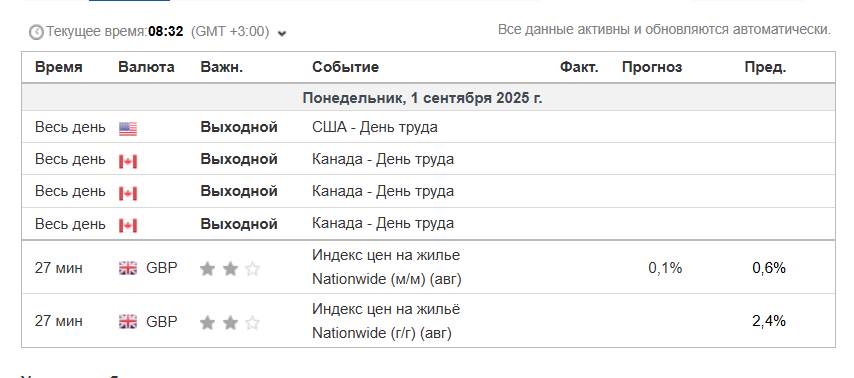The width and height of the screenshot is (854, 378).
Task: Click the last Canada flag icon
Action: coord(128,225)
